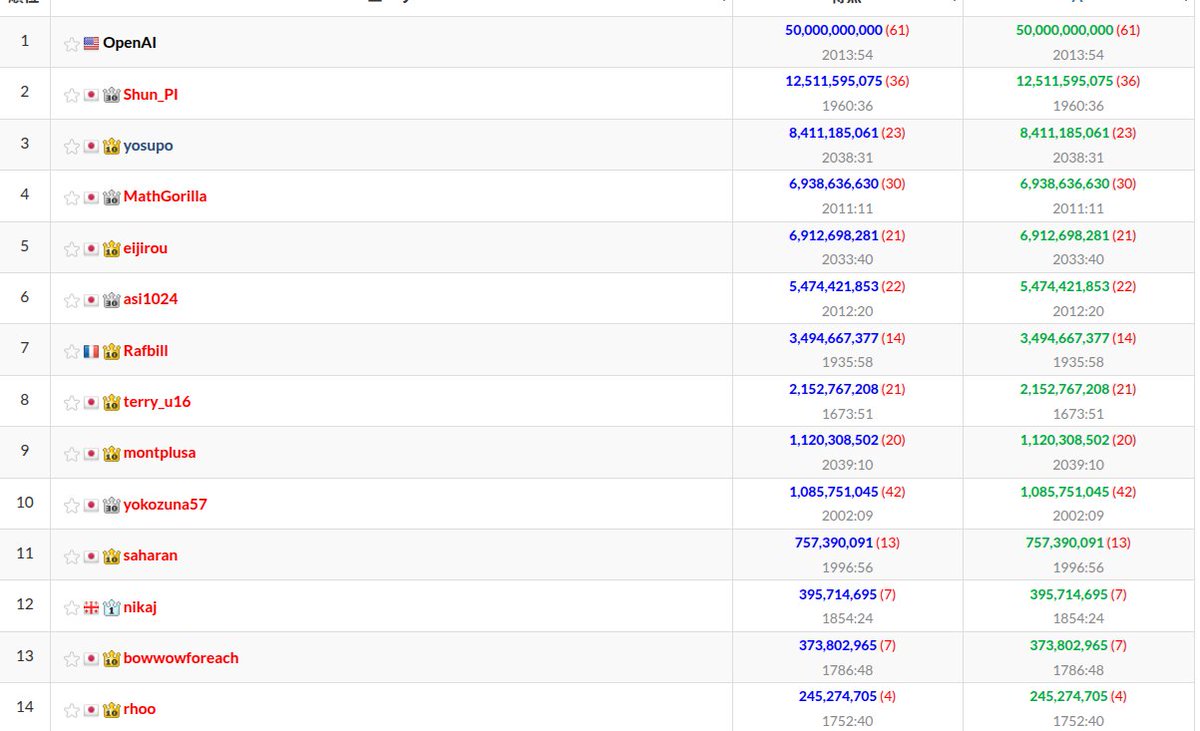1200x731 pixels.
Task: Click the Japan flag next to yosupo
Action: pos(91,146)
